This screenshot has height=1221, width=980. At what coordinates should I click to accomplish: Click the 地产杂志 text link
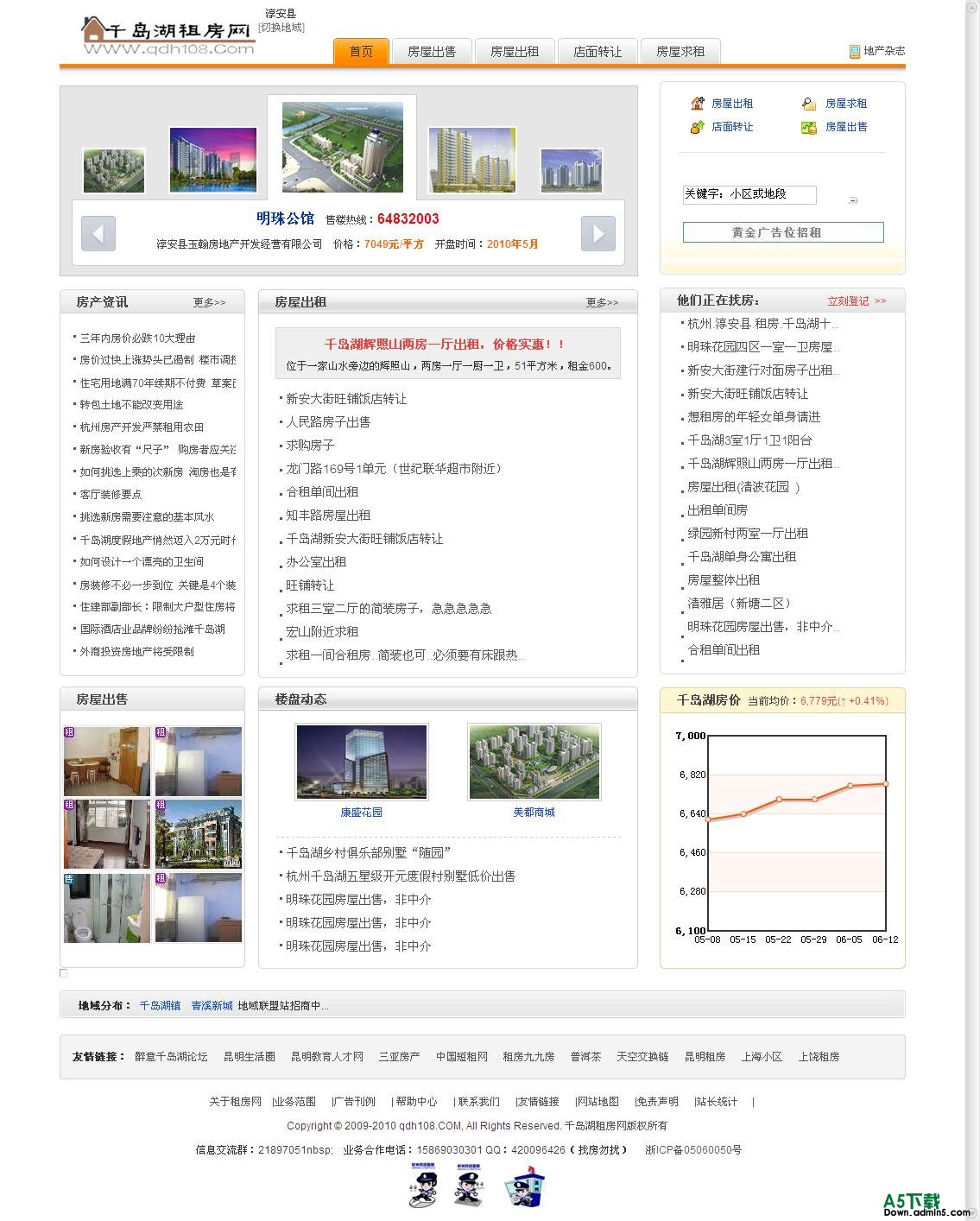pyautogui.click(x=884, y=52)
